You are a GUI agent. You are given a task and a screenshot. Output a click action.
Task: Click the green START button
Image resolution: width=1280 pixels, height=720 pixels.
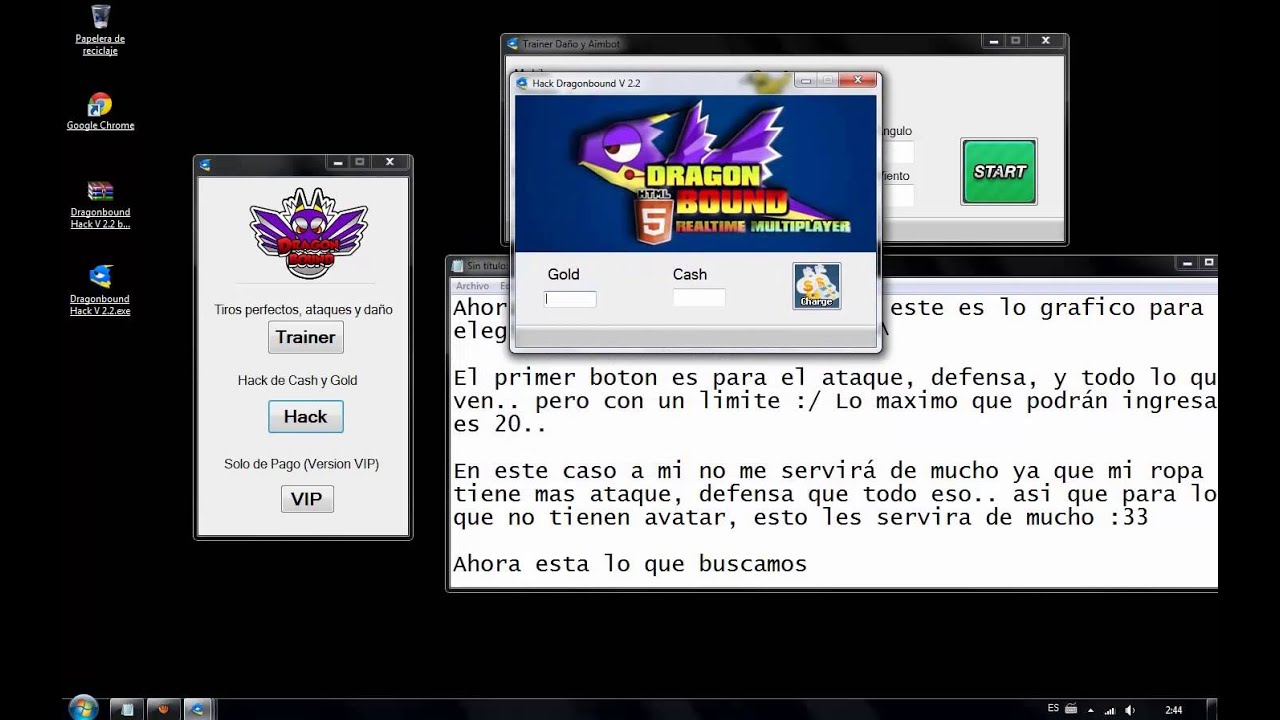coord(999,171)
